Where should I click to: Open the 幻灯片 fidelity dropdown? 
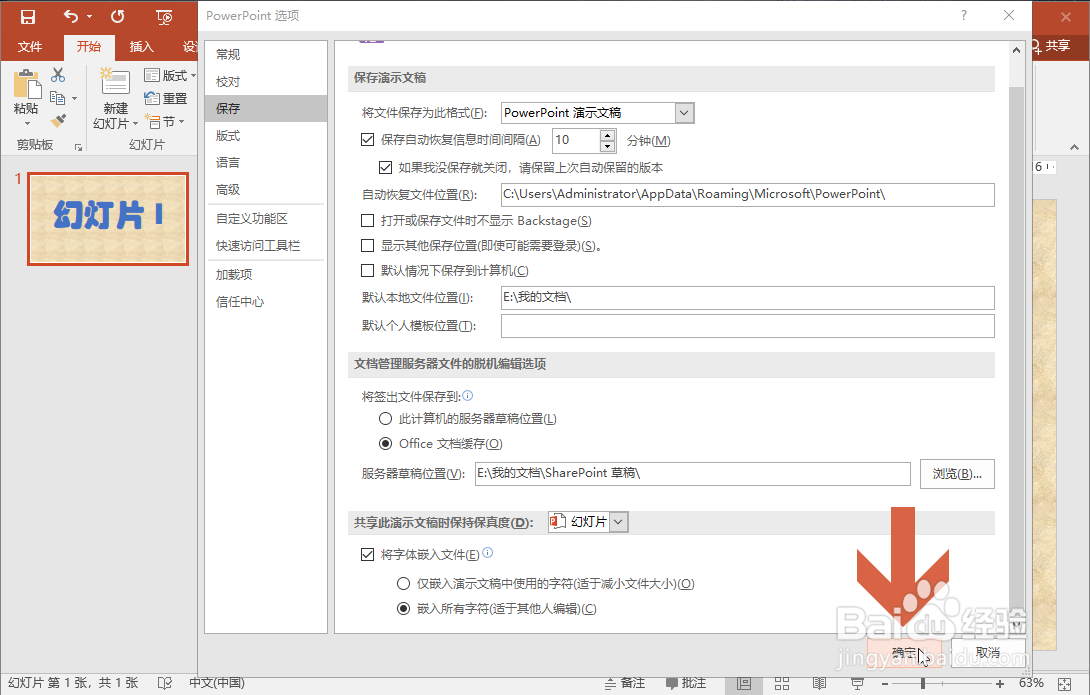coord(617,521)
